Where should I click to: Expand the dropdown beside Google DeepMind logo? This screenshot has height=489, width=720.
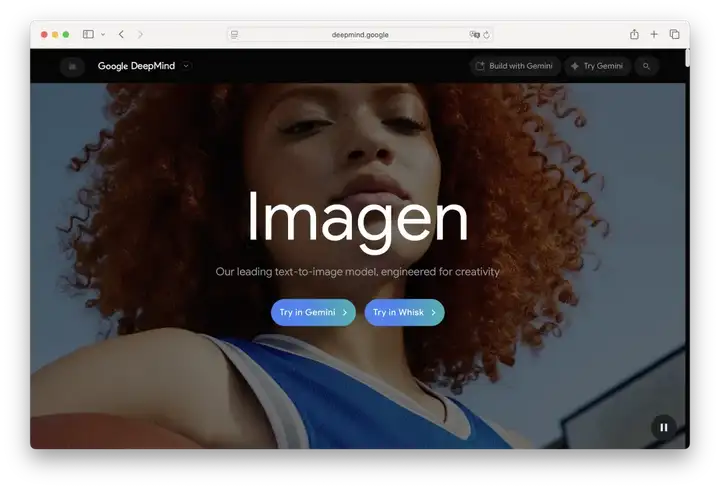[x=186, y=66]
